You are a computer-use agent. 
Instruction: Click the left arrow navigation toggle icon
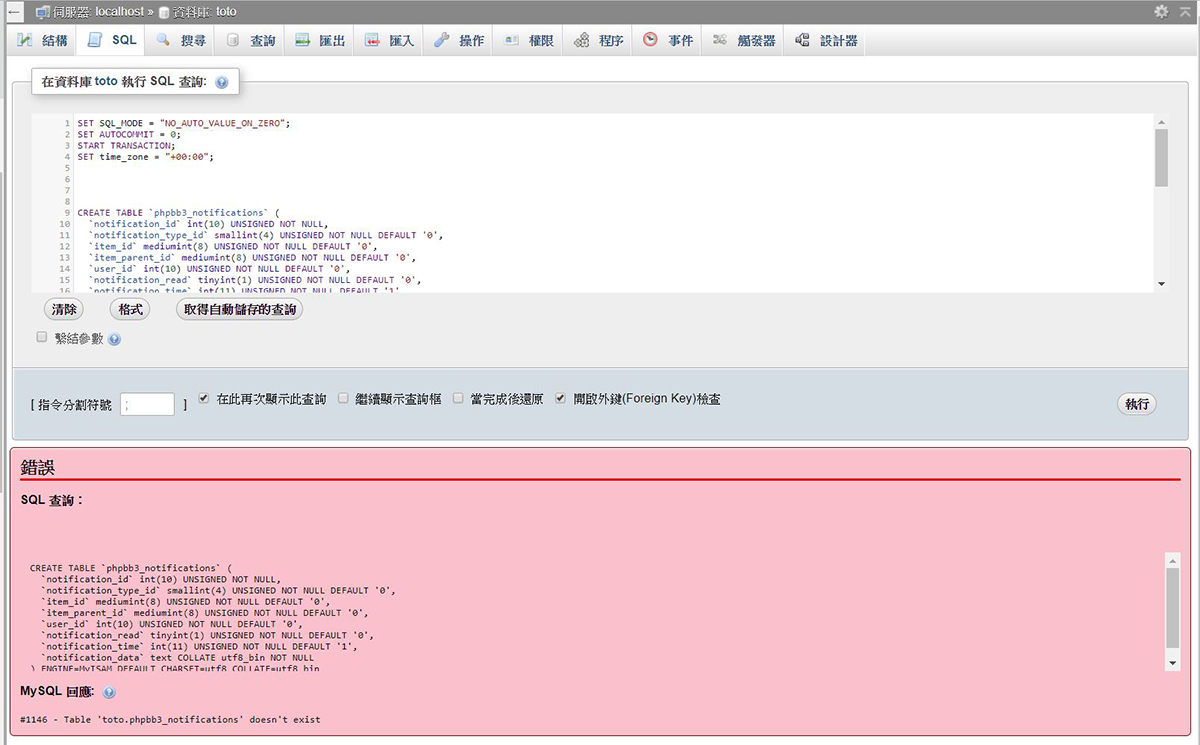(x=15, y=12)
